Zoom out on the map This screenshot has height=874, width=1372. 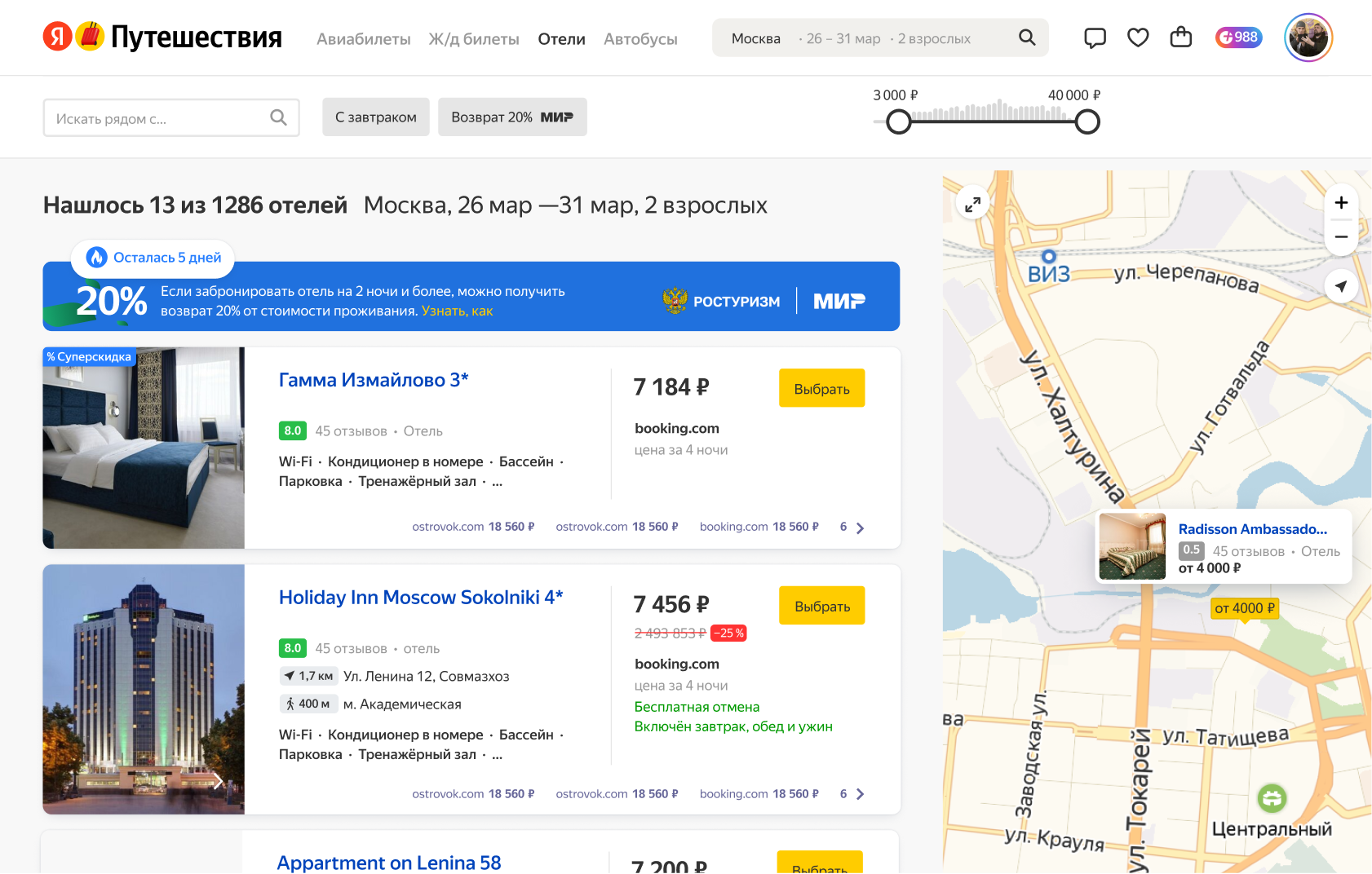[x=1341, y=237]
